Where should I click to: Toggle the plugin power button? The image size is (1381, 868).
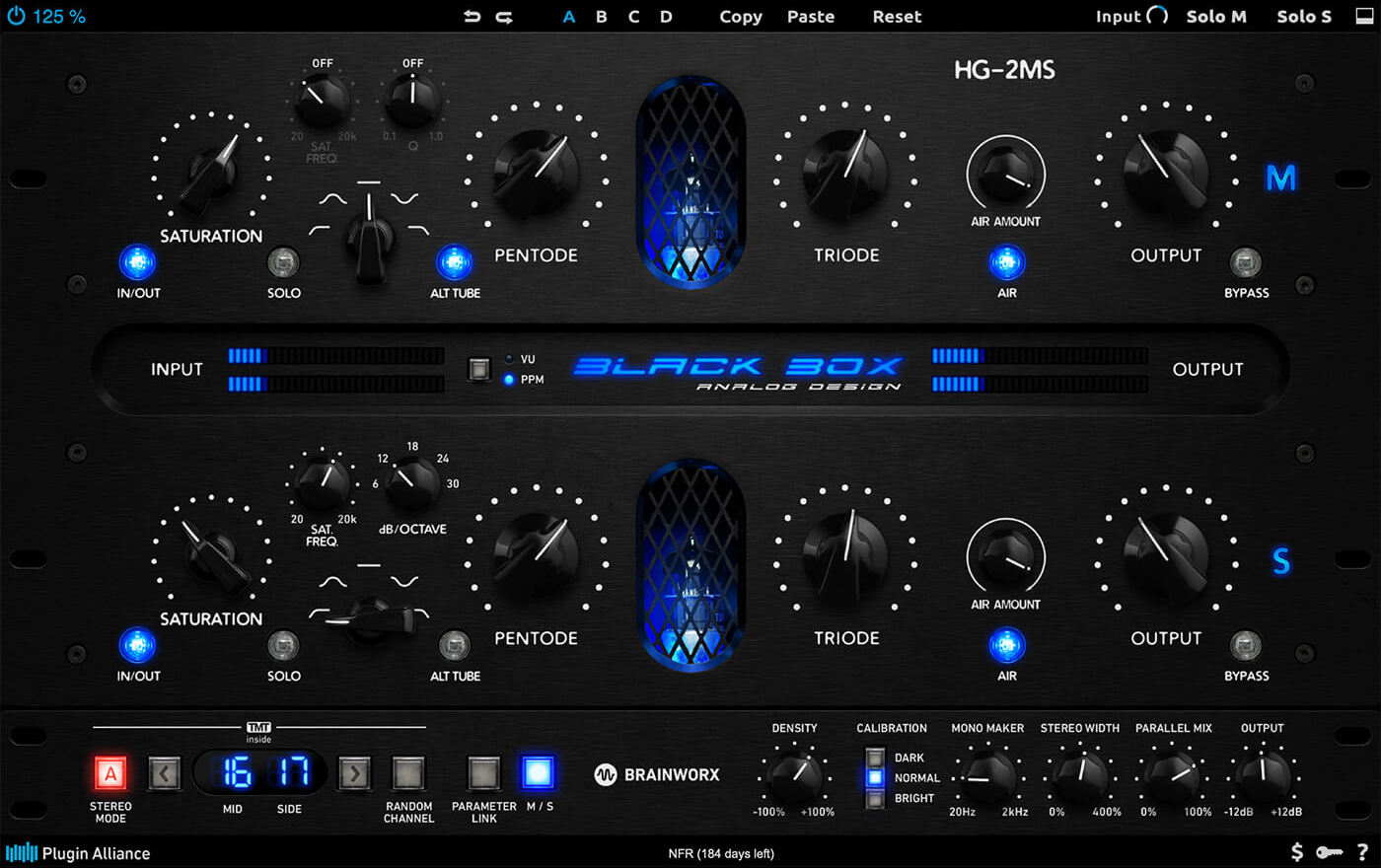click(x=16, y=16)
